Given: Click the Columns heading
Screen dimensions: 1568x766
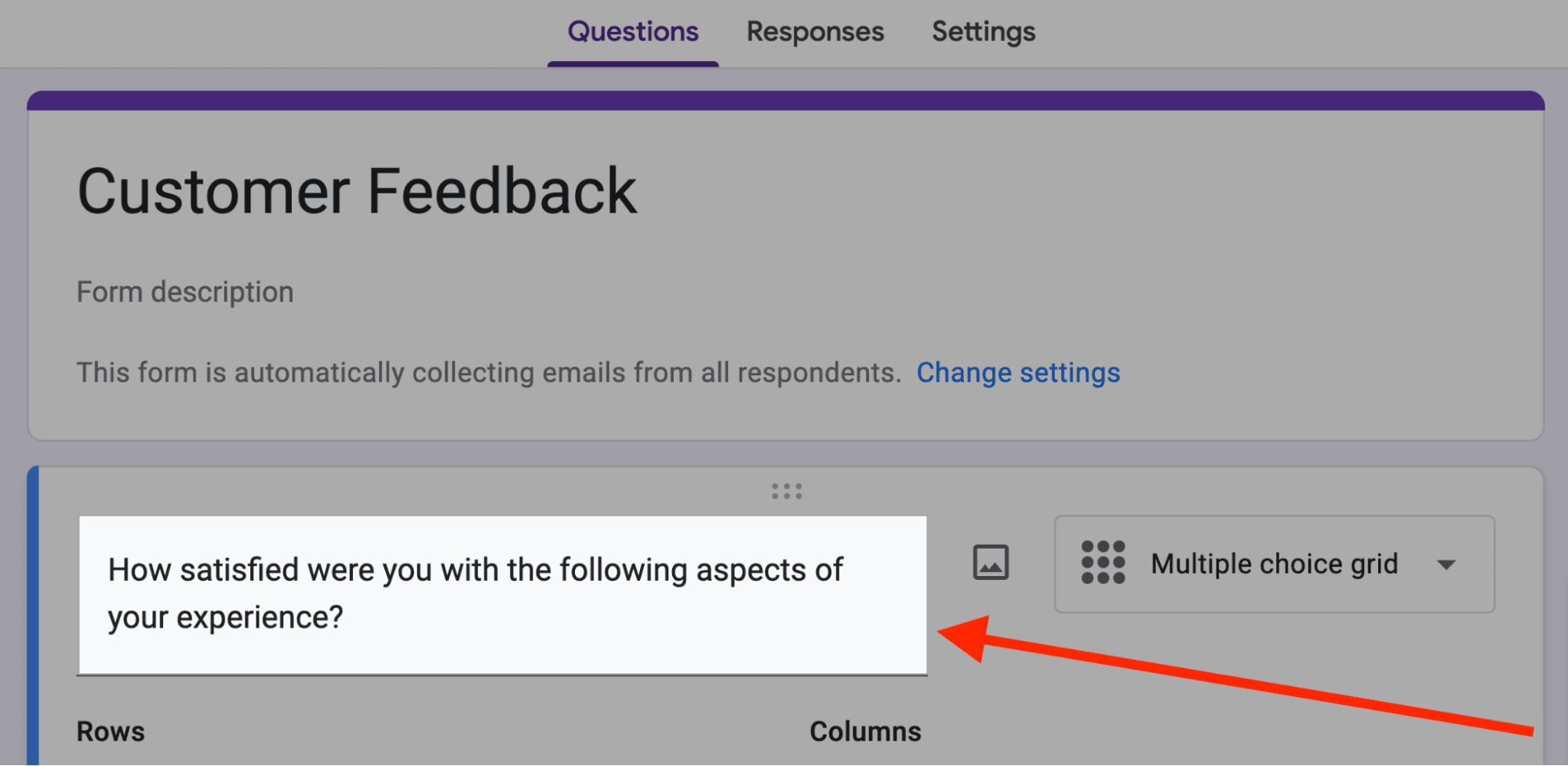Looking at the screenshot, I should click(x=864, y=731).
